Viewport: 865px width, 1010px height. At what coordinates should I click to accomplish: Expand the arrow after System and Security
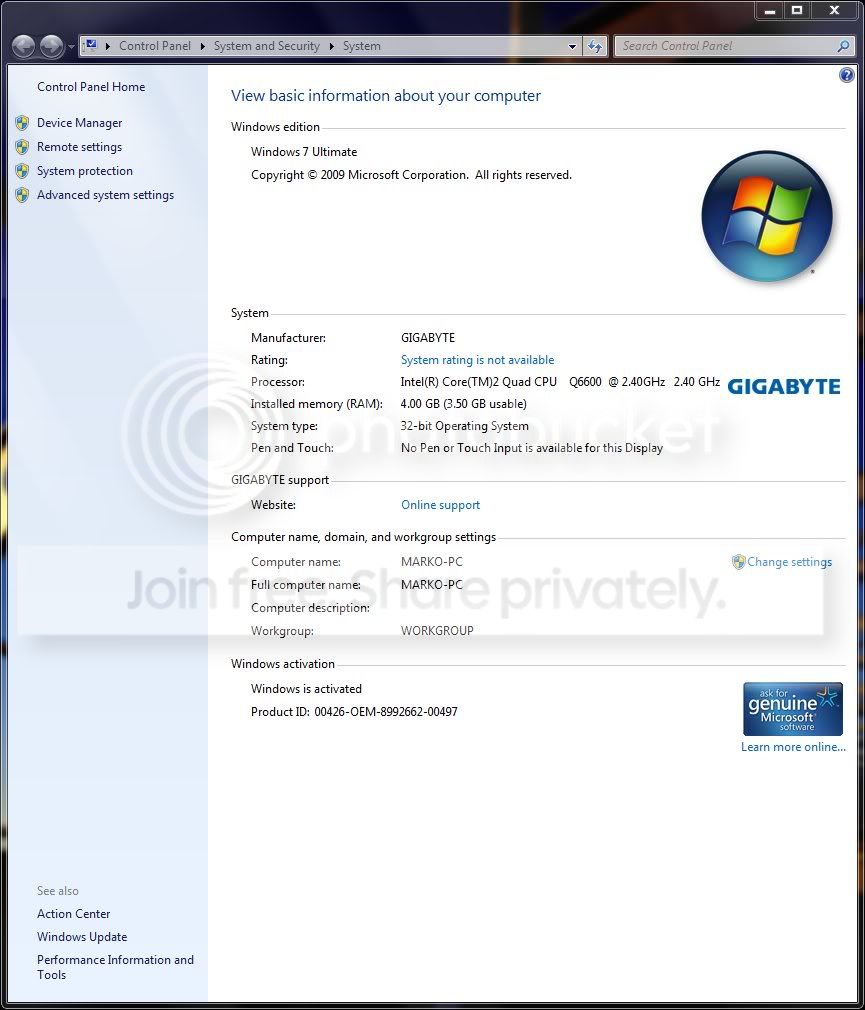tap(332, 46)
